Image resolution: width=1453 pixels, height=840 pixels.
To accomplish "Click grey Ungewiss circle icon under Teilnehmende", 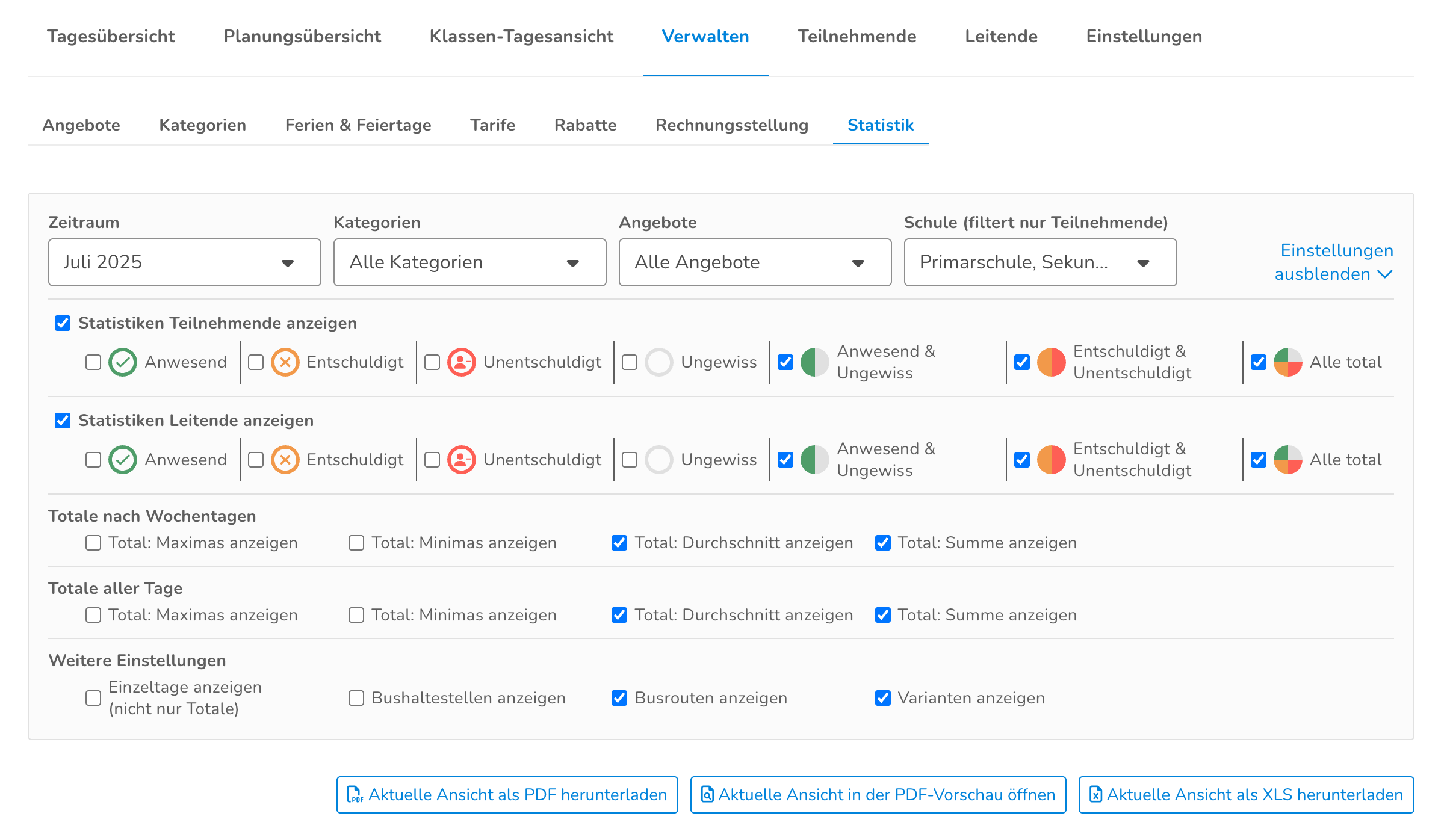I will (x=659, y=362).
